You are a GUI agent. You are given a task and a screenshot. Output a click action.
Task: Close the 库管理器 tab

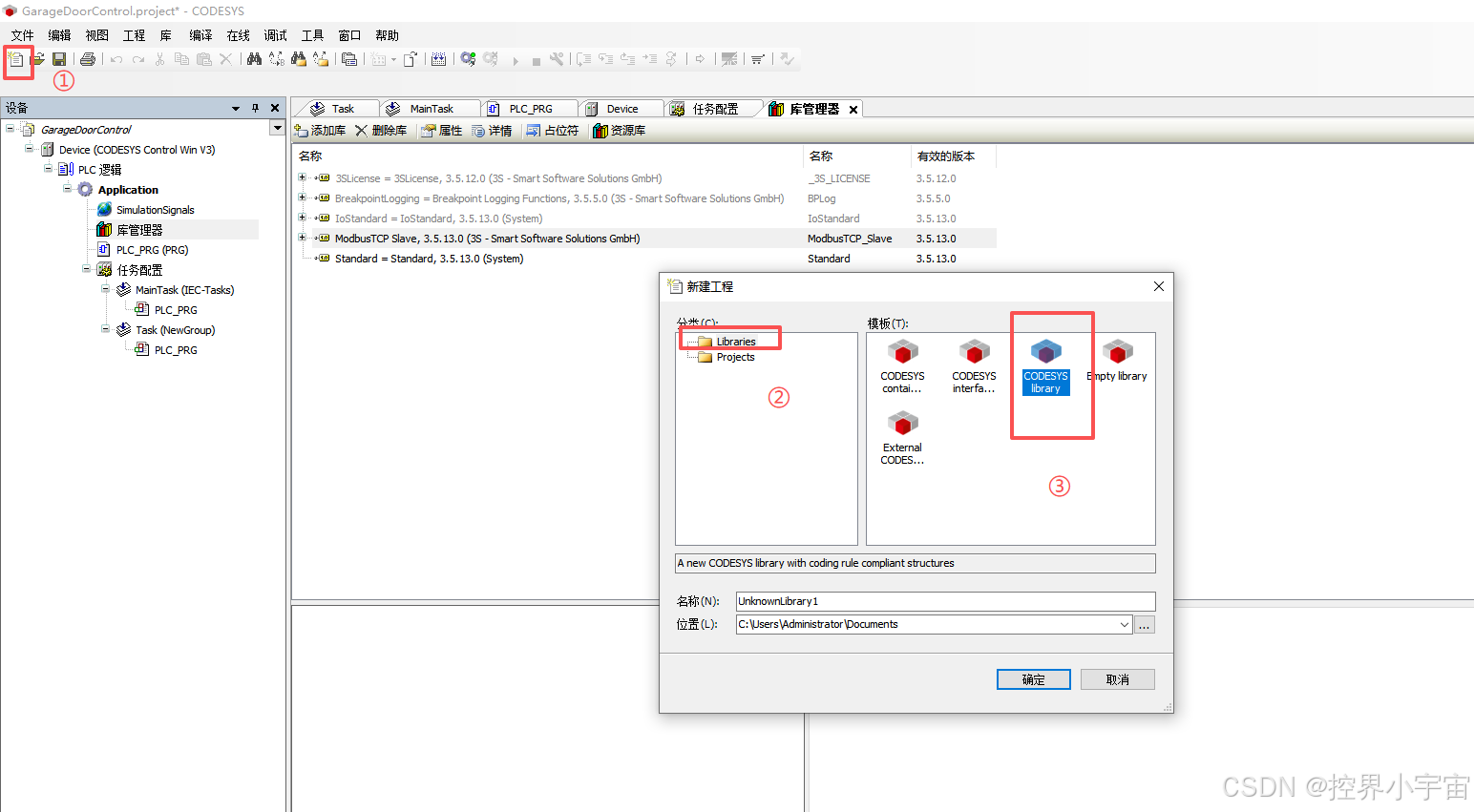[853, 110]
